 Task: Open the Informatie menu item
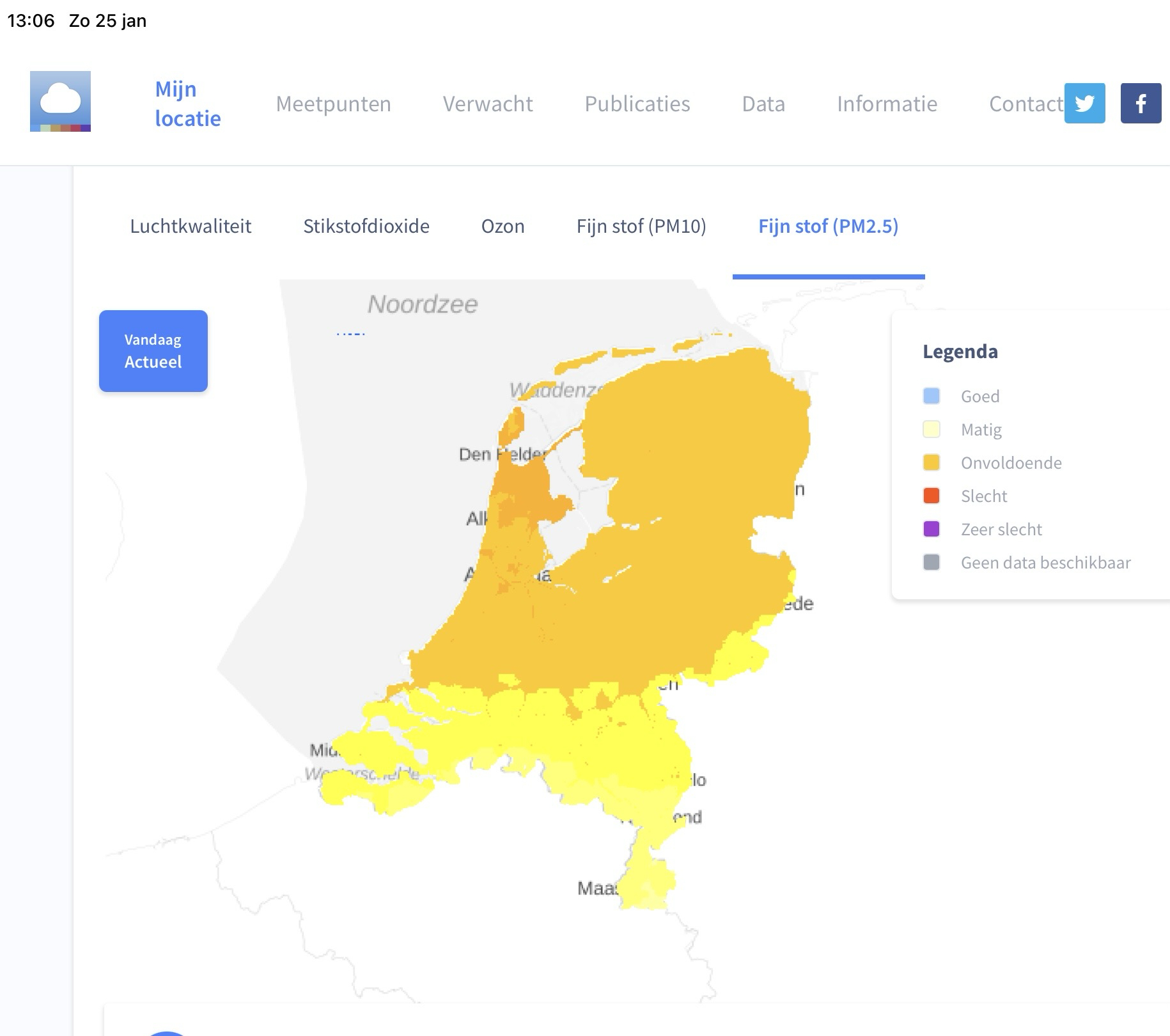pos(887,104)
